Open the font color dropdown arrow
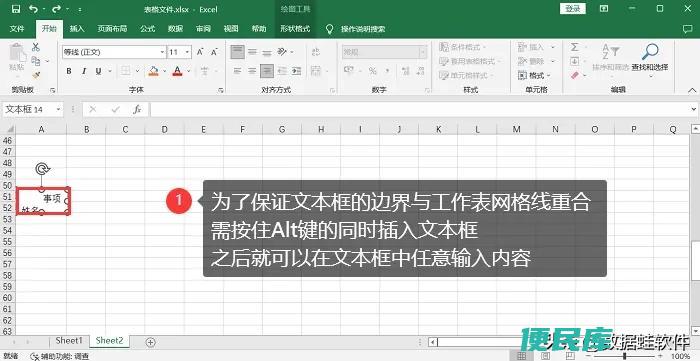700x361 pixels. click(189, 71)
